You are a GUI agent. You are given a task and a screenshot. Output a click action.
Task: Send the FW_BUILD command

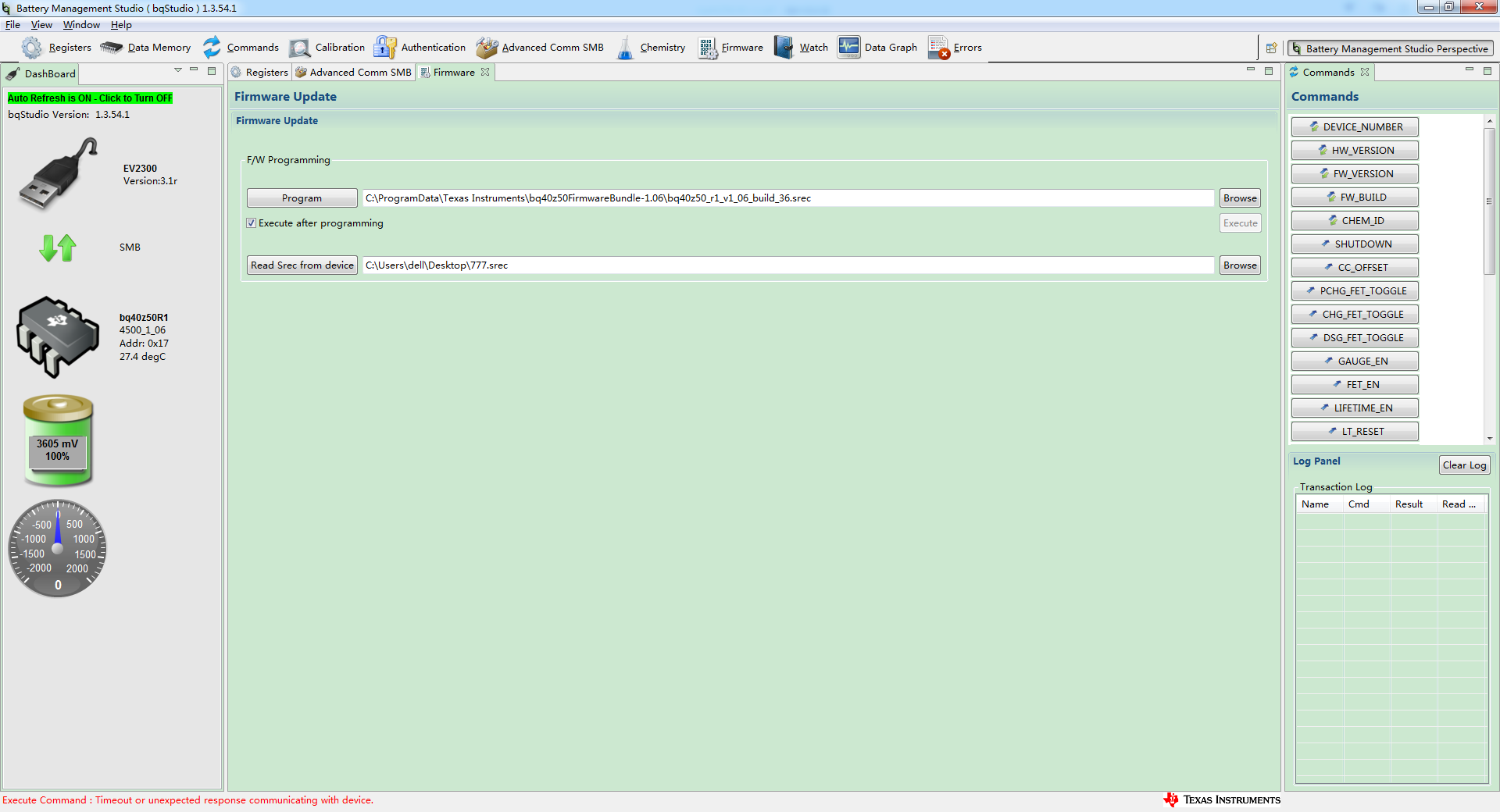tap(1355, 198)
